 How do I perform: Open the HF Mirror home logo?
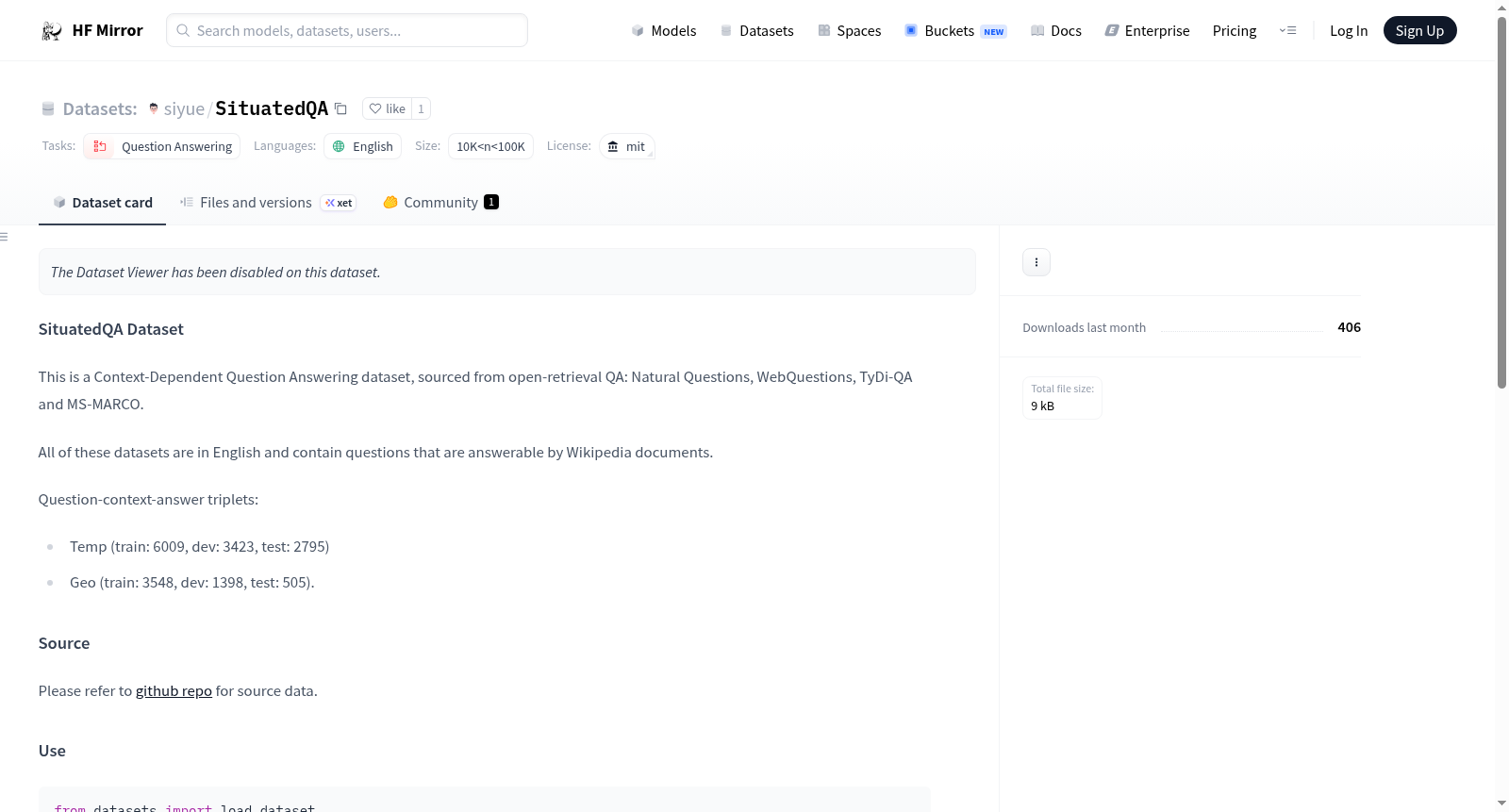(x=91, y=30)
